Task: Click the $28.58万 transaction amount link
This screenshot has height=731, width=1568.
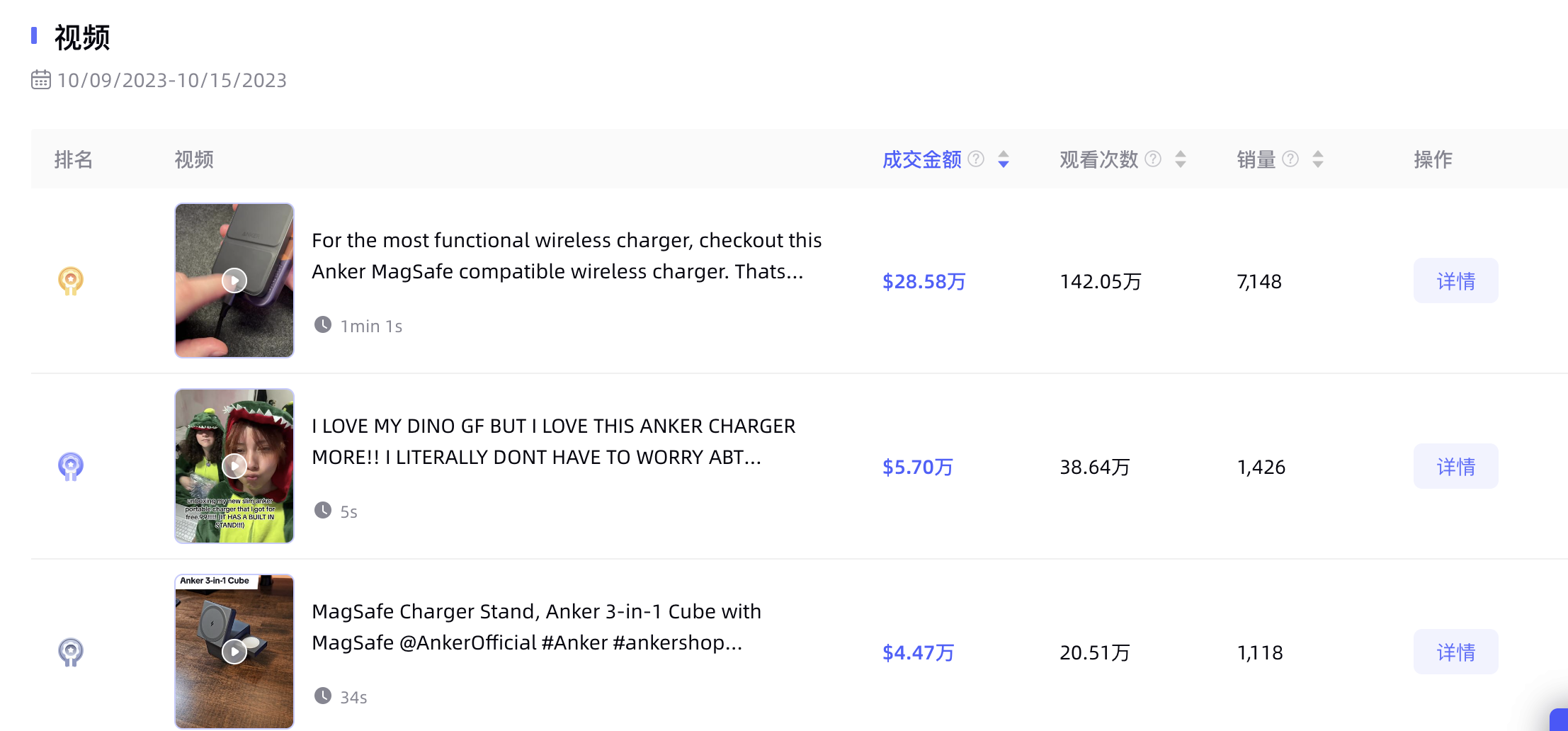Action: pyautogui.click(x=923, y=280)
